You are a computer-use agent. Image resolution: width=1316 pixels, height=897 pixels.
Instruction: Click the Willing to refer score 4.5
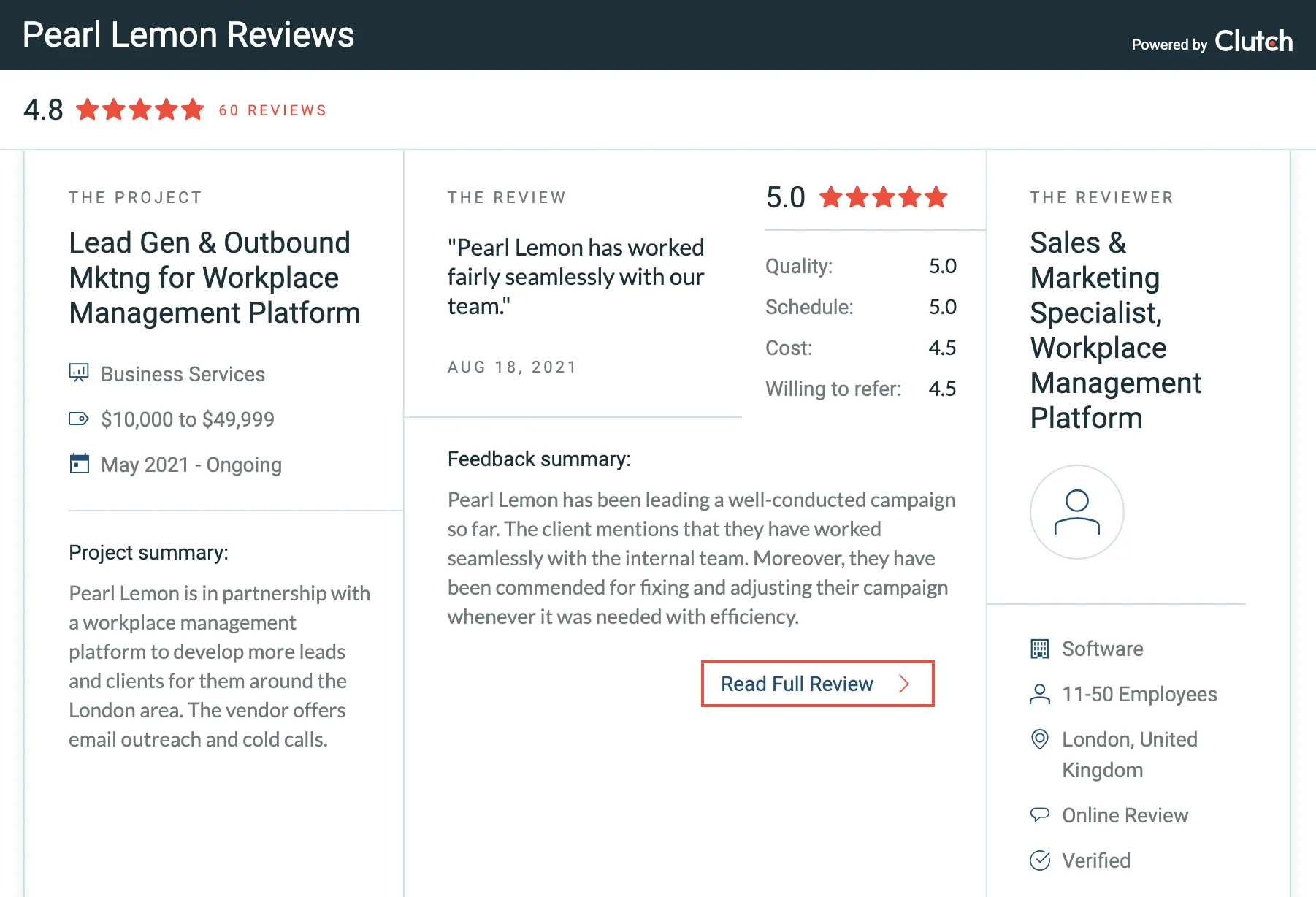942,389
